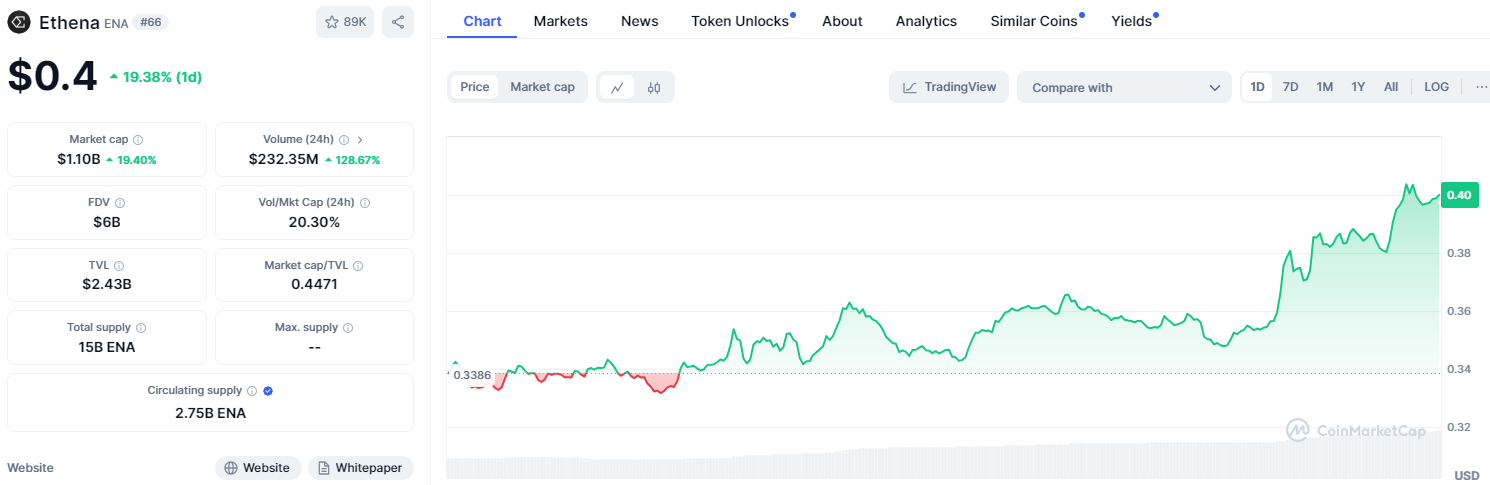Select the Market cap toggle
The image size is (1490, 485).
(543, 87)
